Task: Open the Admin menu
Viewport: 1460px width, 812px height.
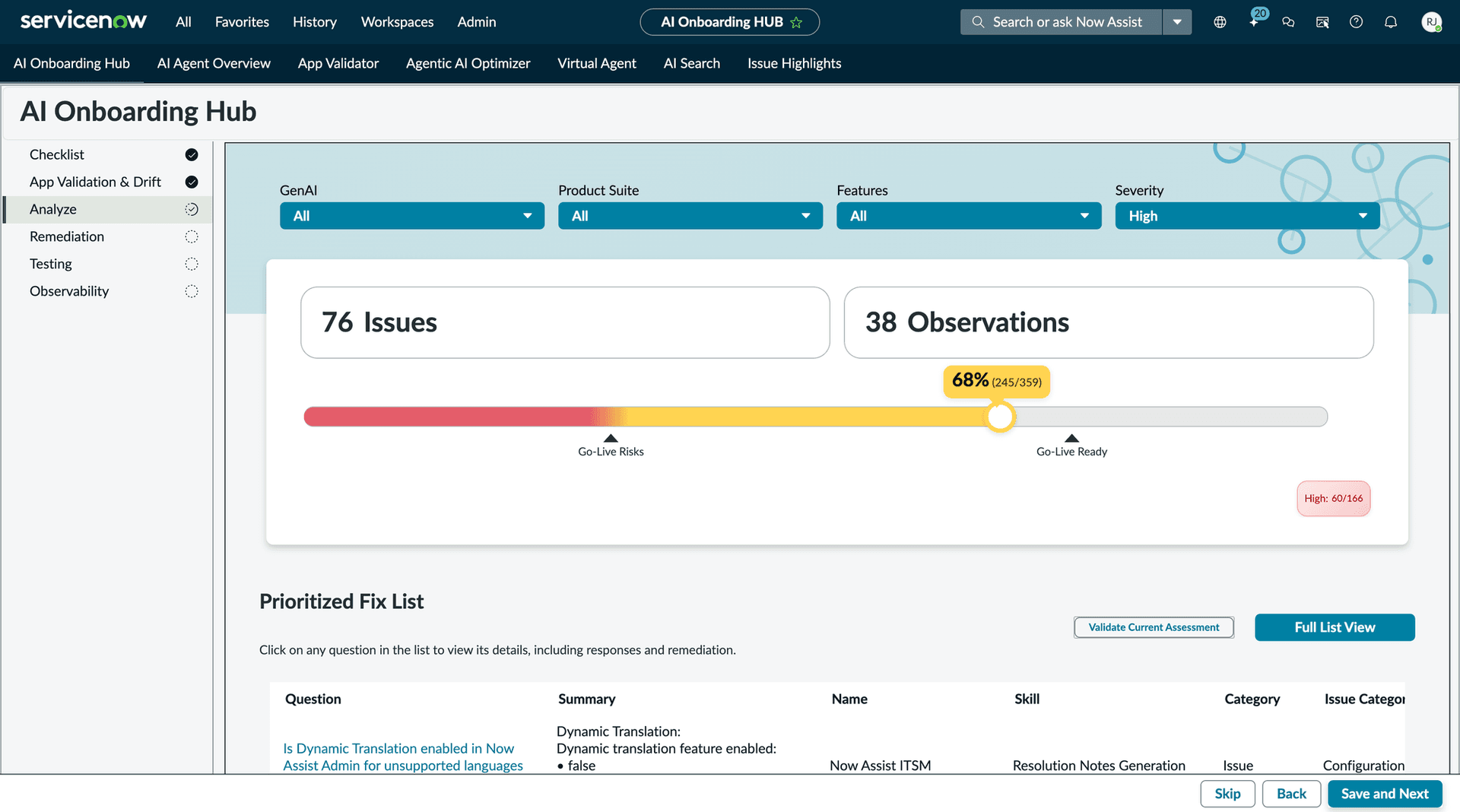Action: 477,22
